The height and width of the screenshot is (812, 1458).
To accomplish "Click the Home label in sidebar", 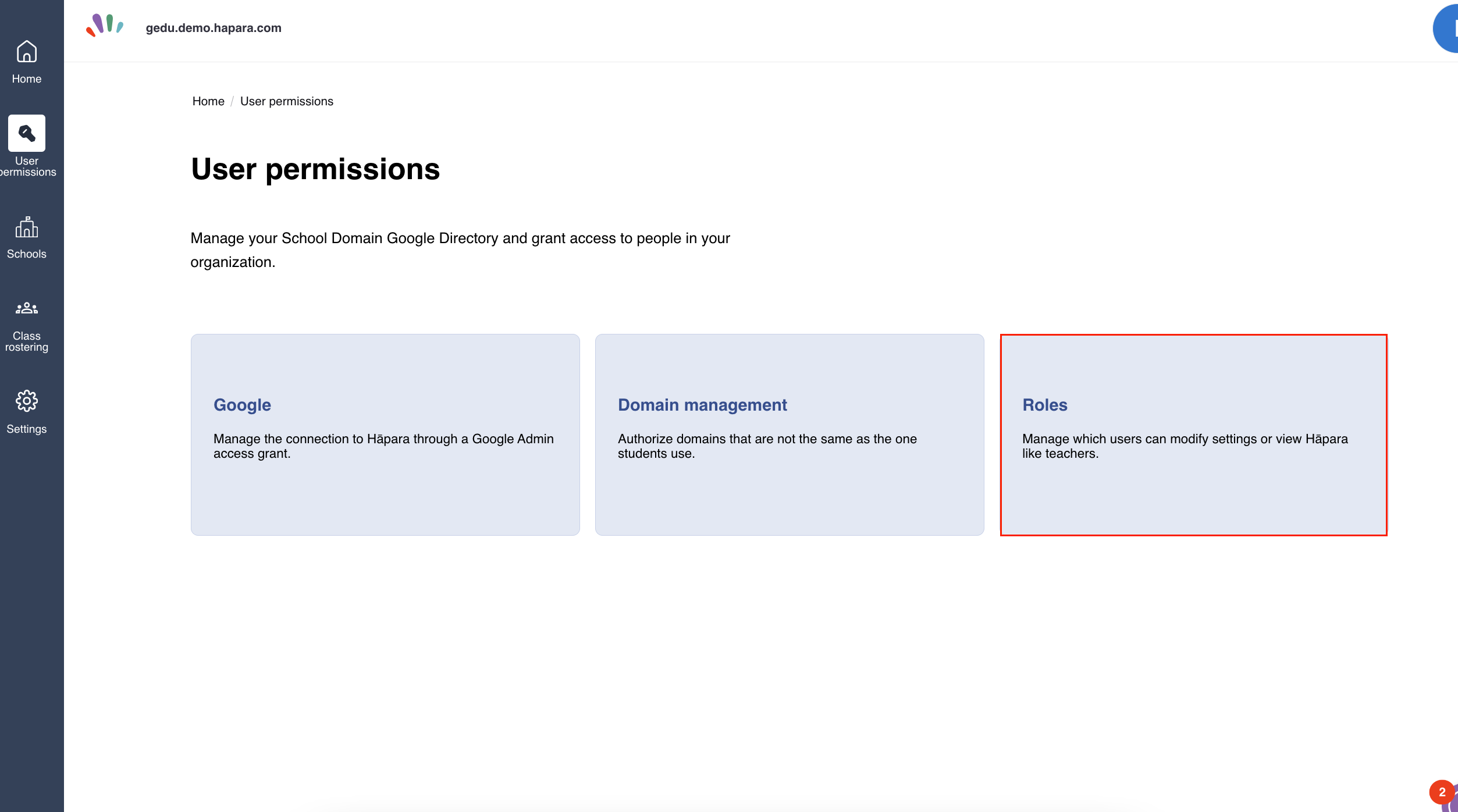I will (x=27, y=79).
